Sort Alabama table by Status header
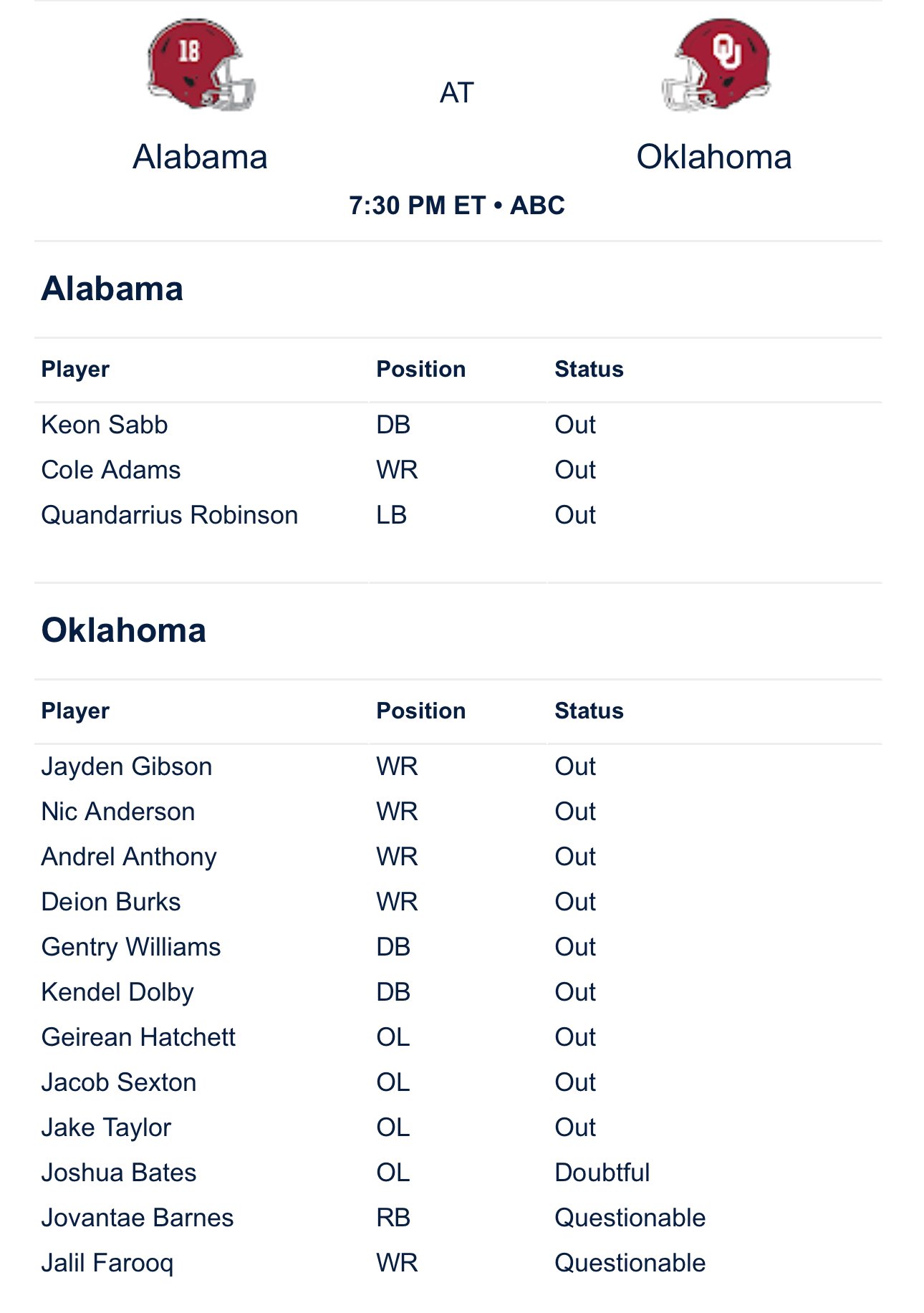Screen dimensions: 924x1313 point(589,369)
